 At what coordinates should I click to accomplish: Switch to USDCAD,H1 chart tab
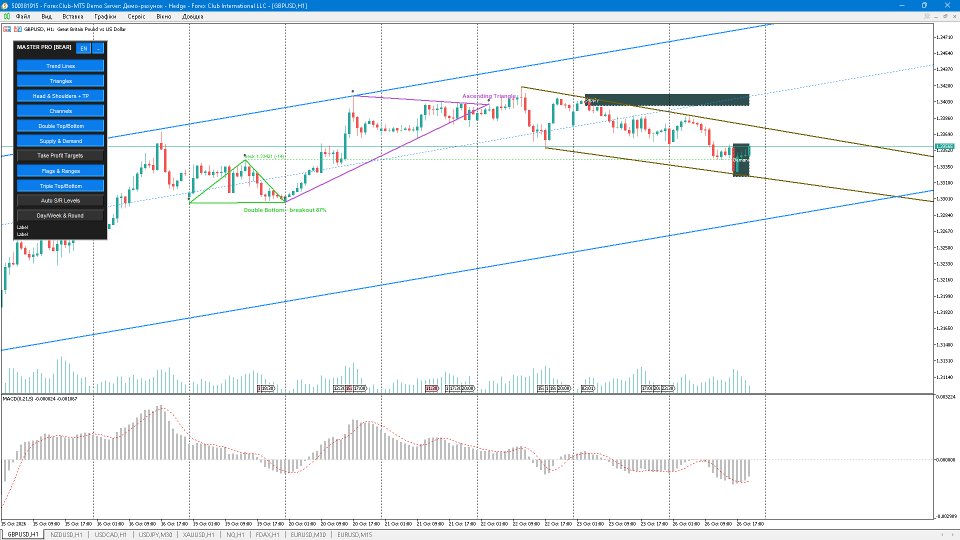point(110,534)
